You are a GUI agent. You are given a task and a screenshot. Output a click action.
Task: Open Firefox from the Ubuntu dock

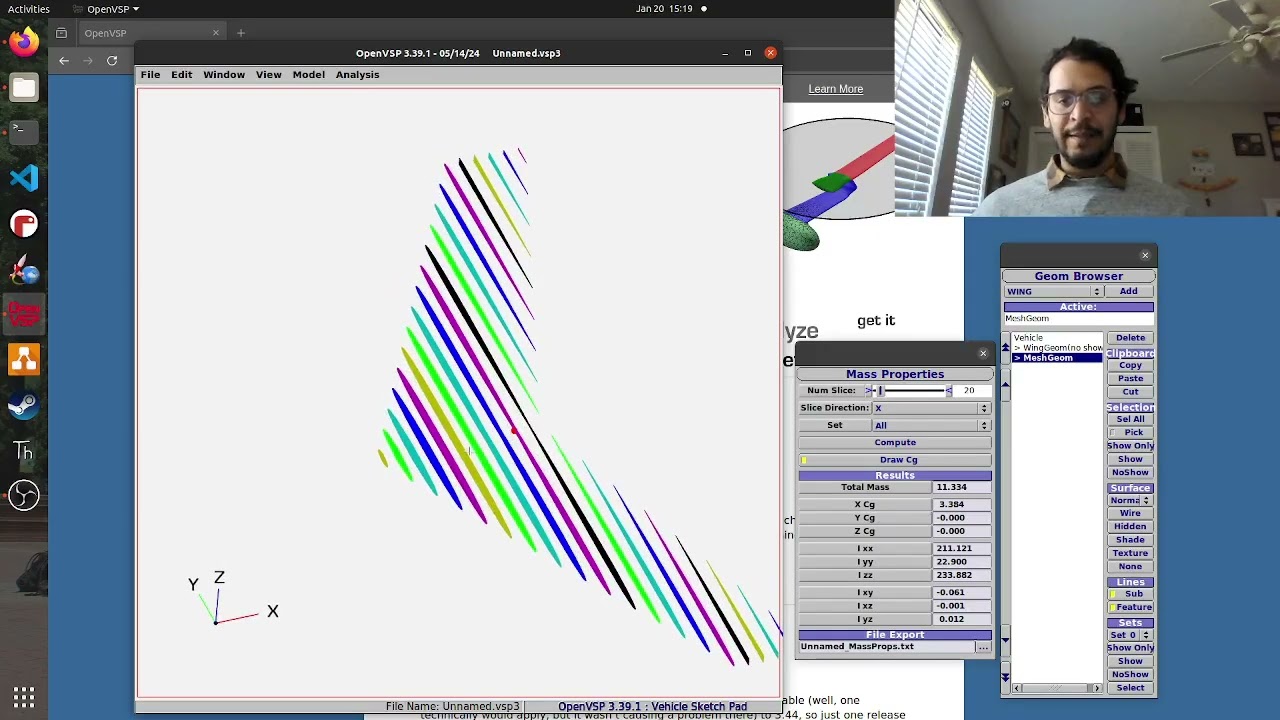click(24, 42)
